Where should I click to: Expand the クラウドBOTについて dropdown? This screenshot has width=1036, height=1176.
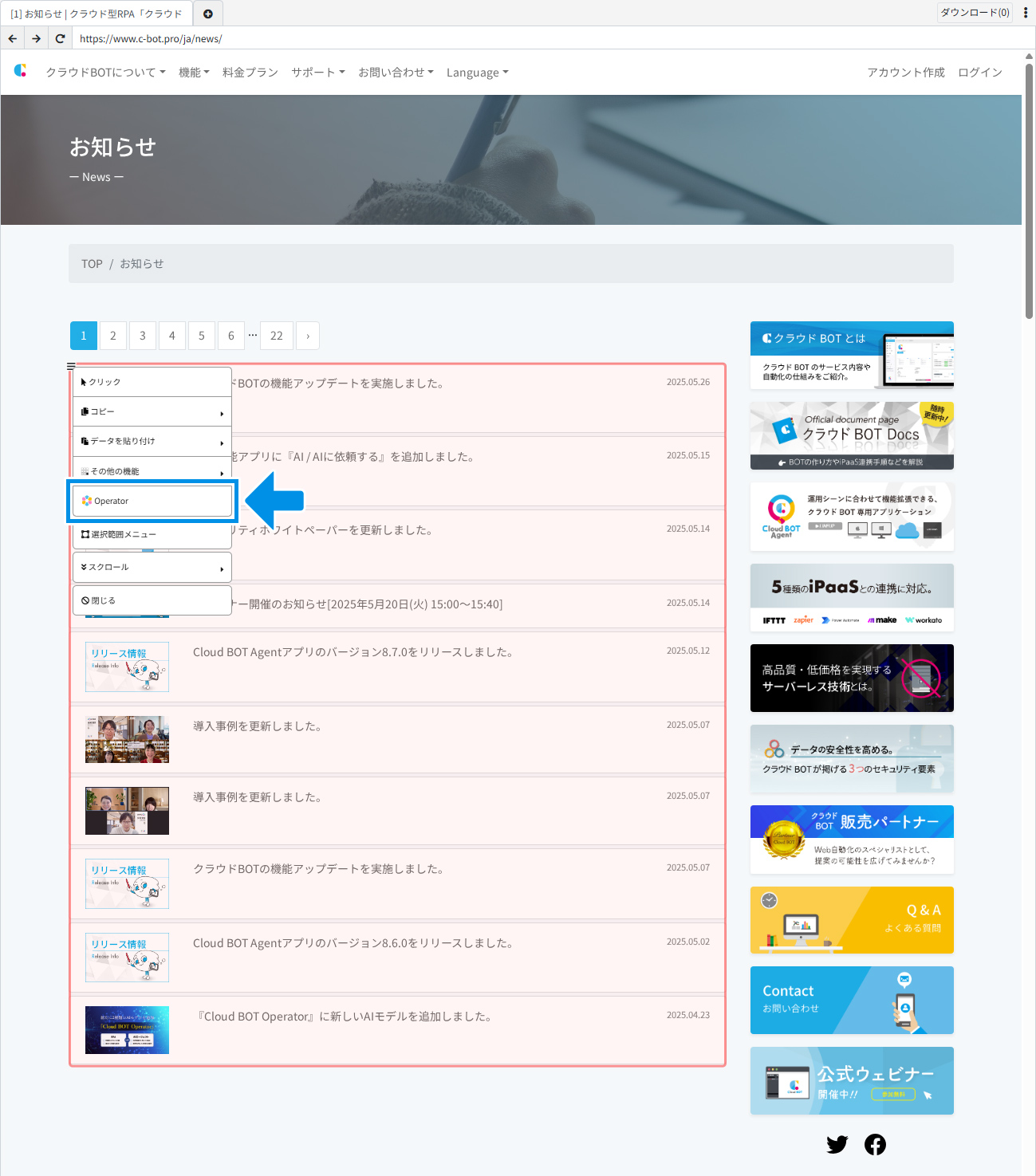click(x=106, y=73)
